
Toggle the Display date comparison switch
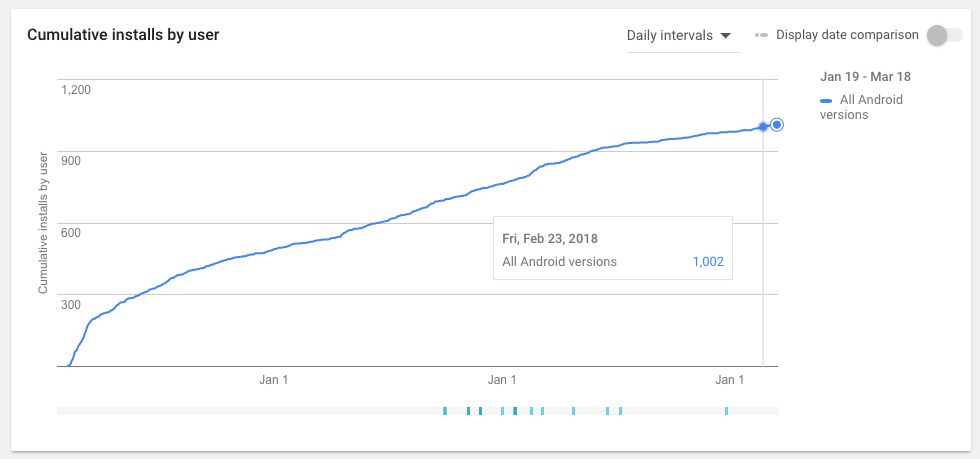pos(943,35)
